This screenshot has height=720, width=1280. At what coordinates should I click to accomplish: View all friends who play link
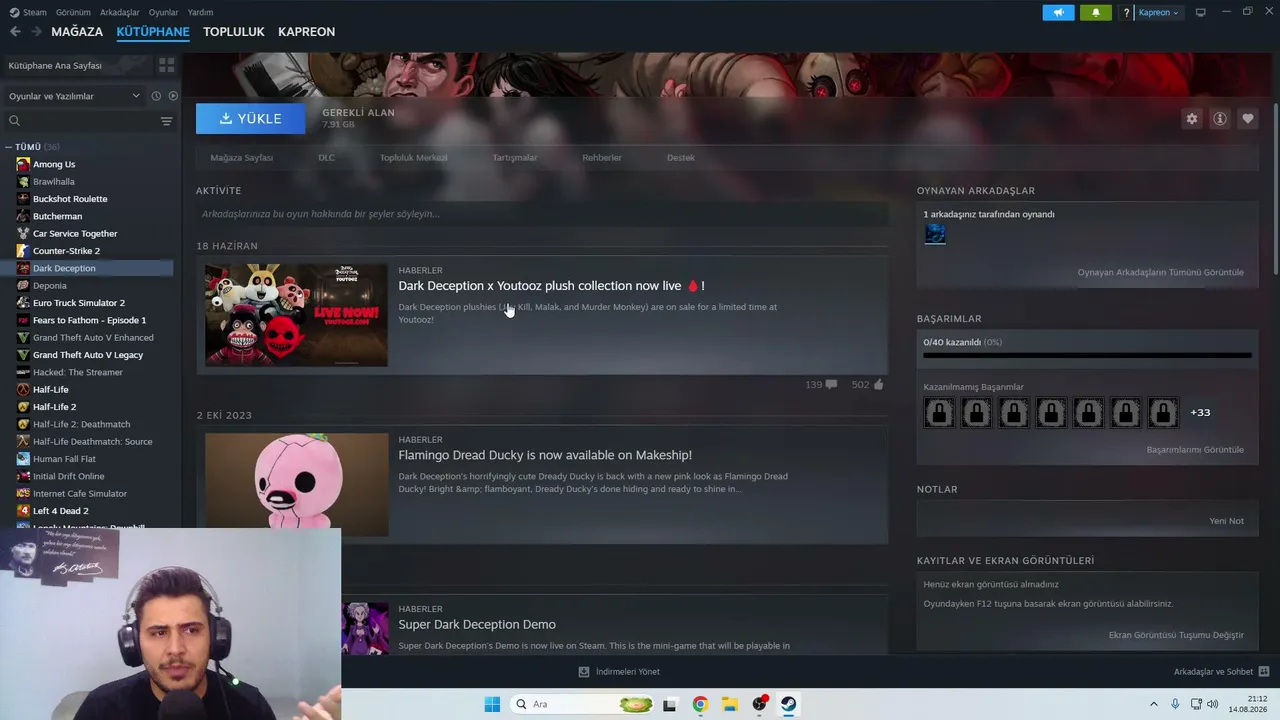1160,272
